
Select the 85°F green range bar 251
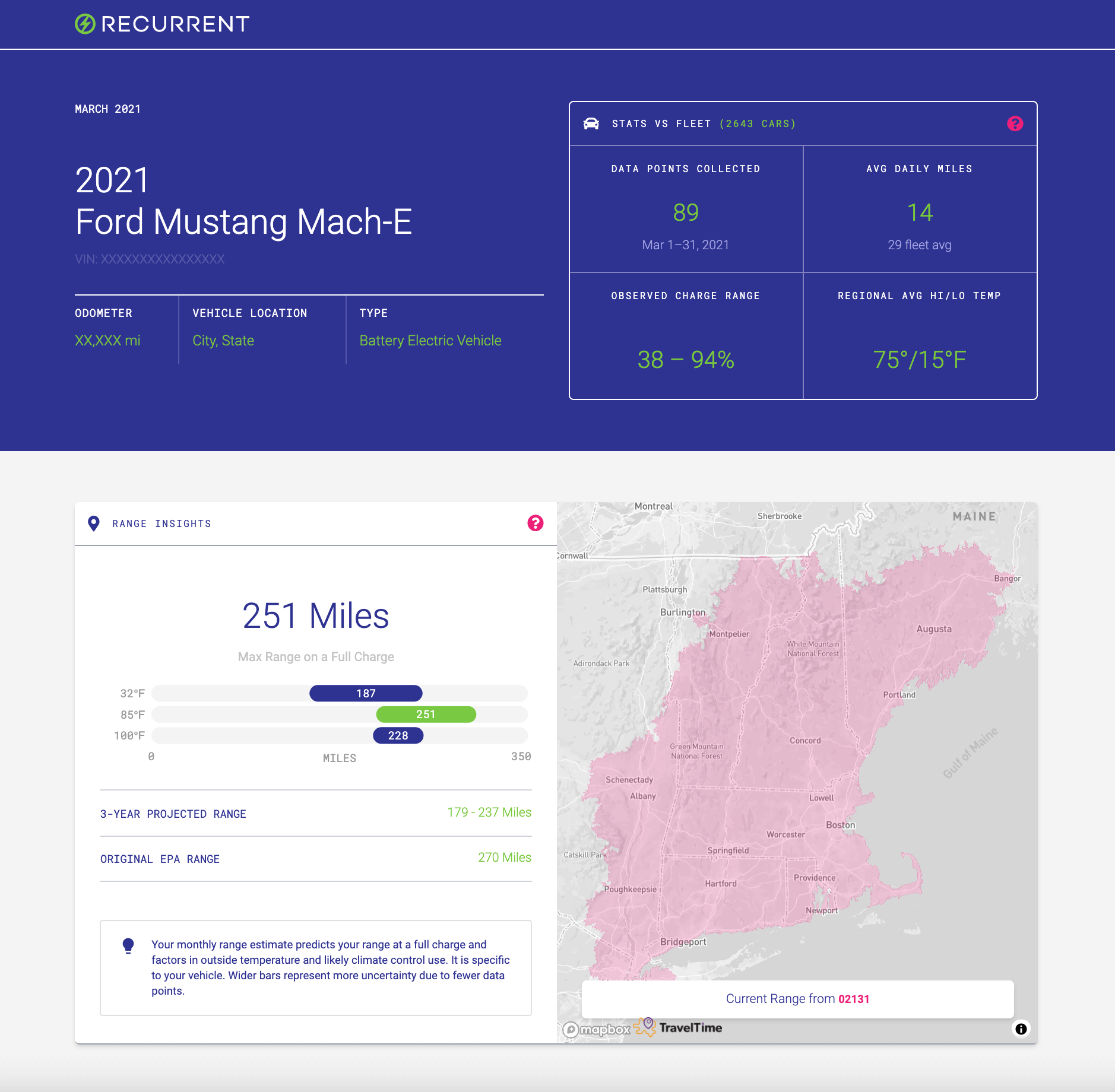tap(426, 714)
